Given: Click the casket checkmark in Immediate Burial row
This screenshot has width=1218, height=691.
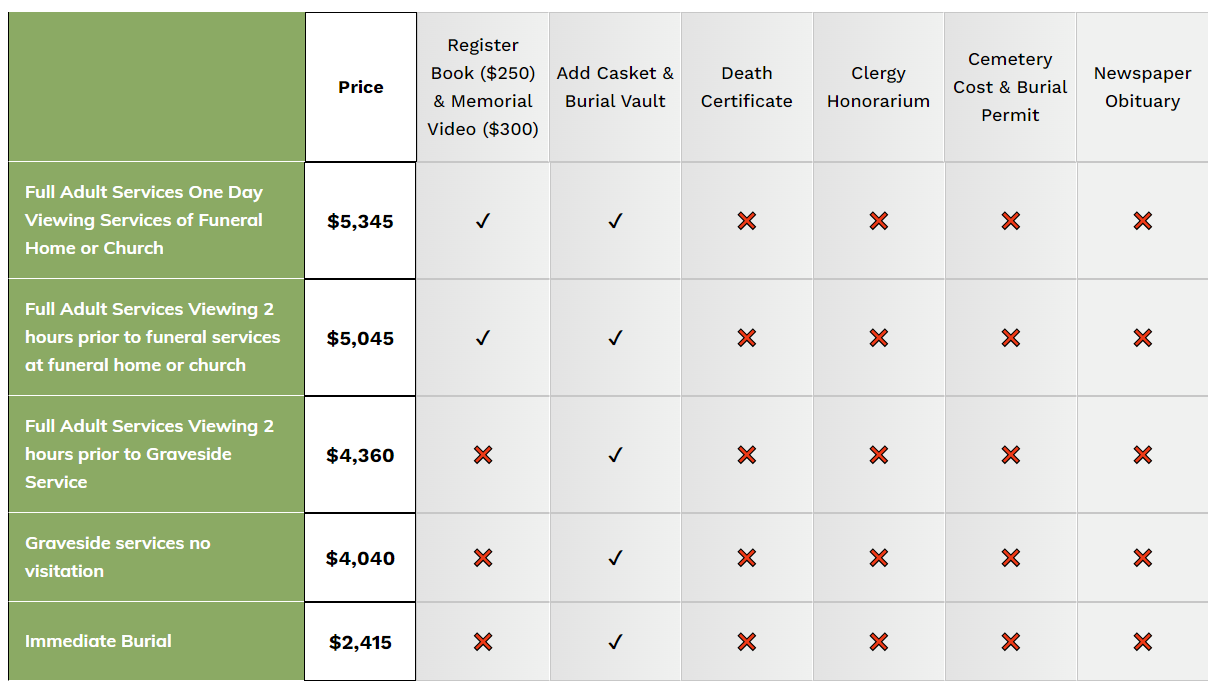Looking at the screenshot, I should click(615, 642).
